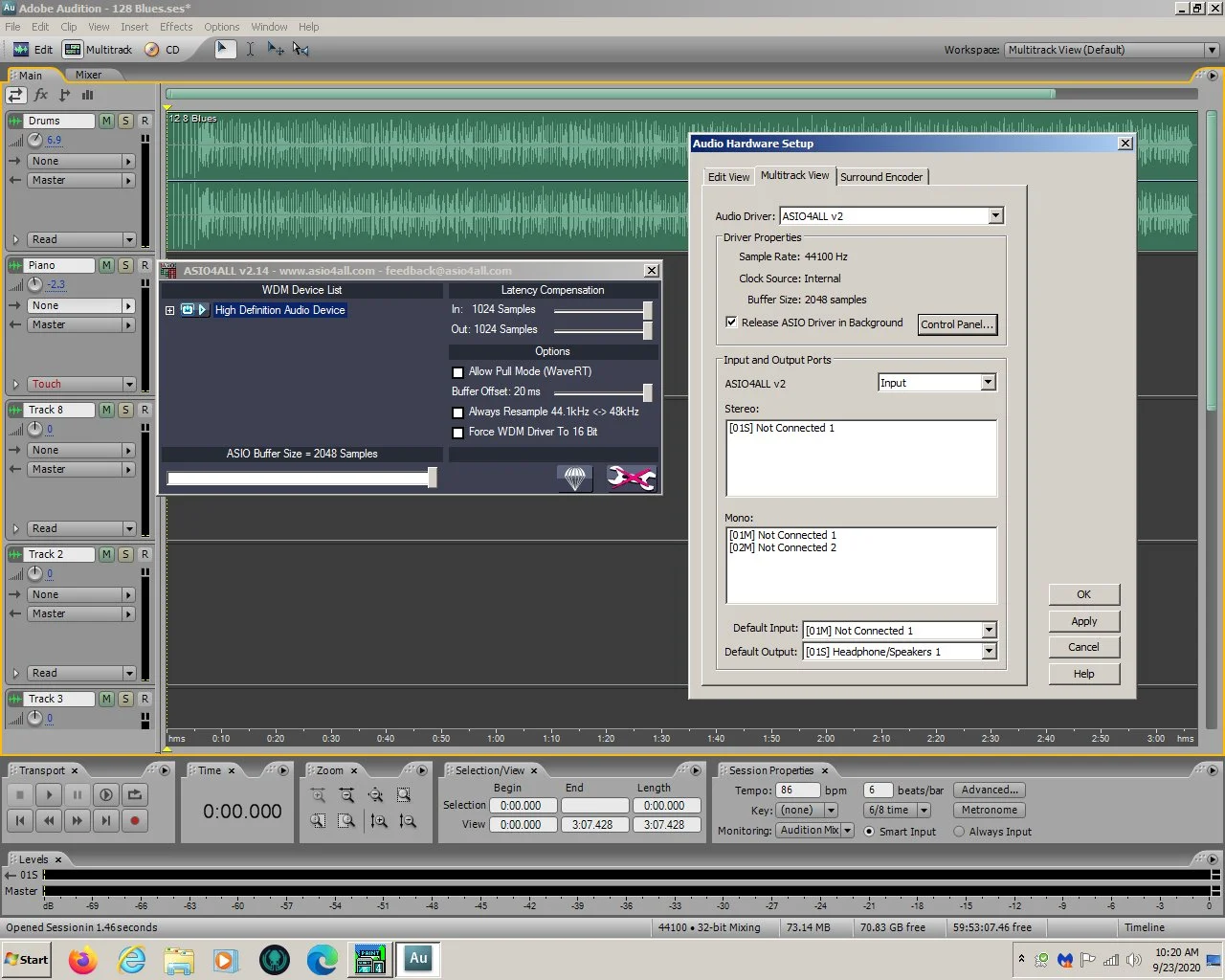The width and height of the screenshot is (1225, 980).
Task: Arm Track 8 for recording
Action: (145, 410)
